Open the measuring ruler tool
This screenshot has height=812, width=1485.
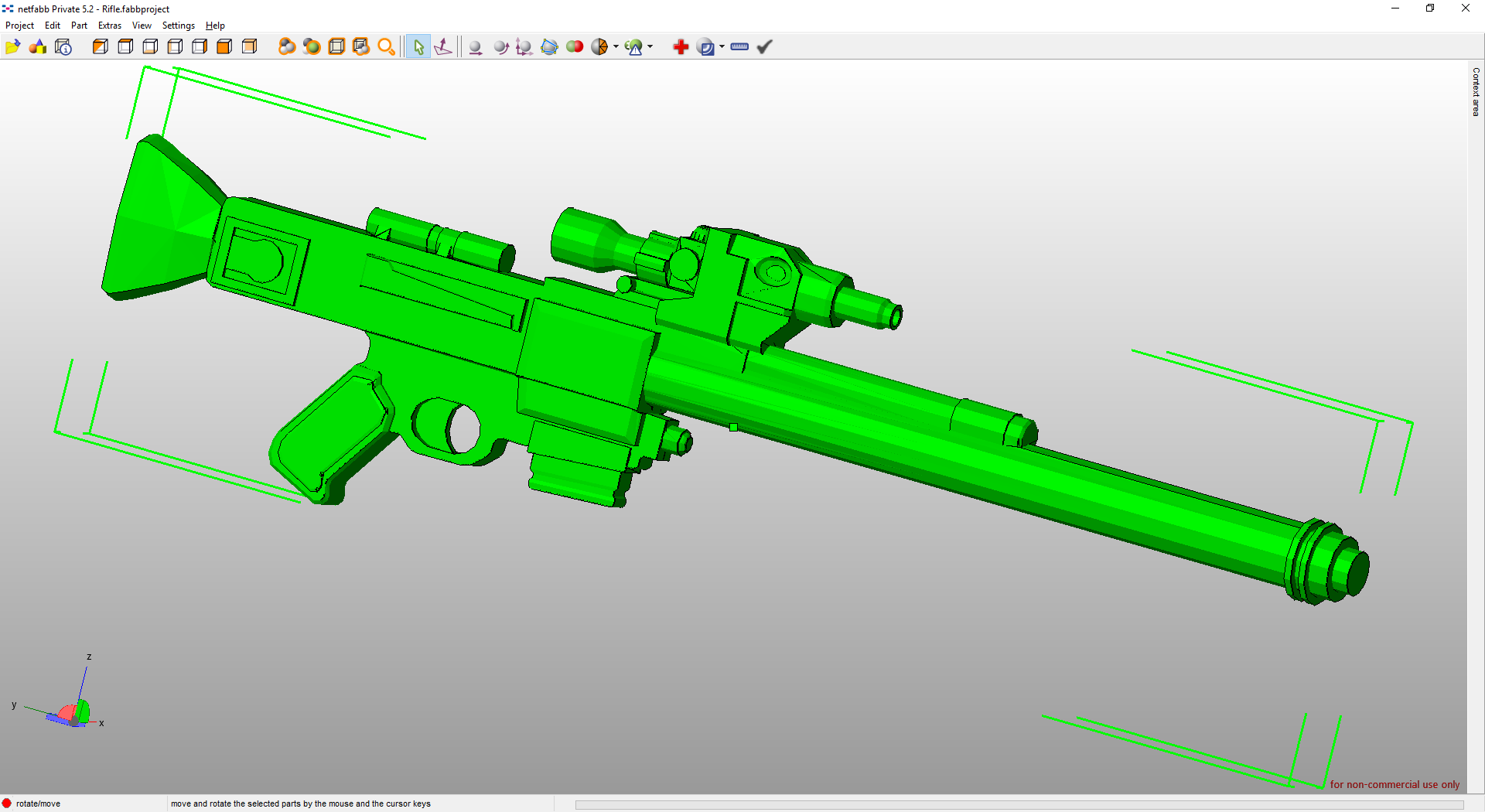click(x=739, y=47)
